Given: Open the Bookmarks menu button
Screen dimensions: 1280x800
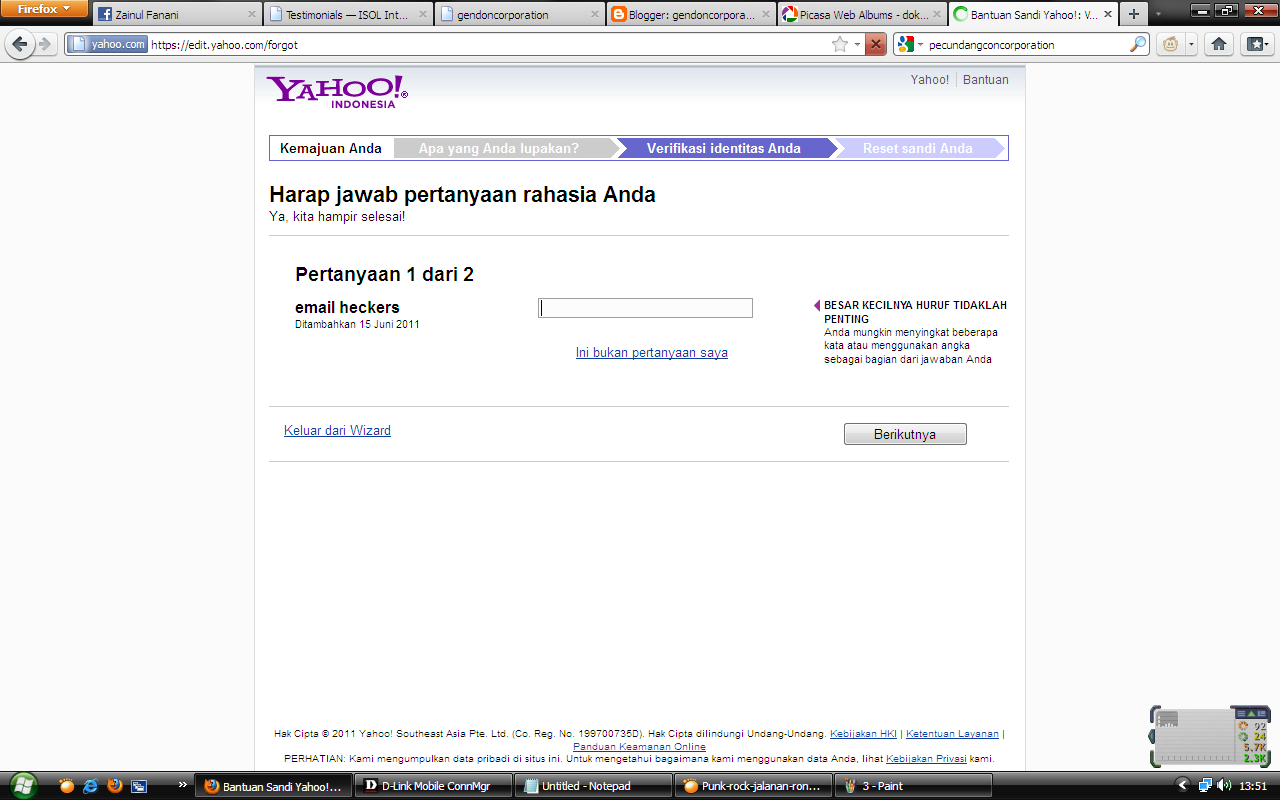Looking at the screenshot, I should (1257, 44).
